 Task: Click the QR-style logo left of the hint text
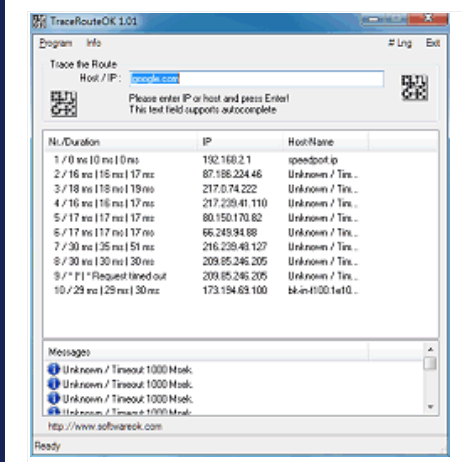click(64, 104)
